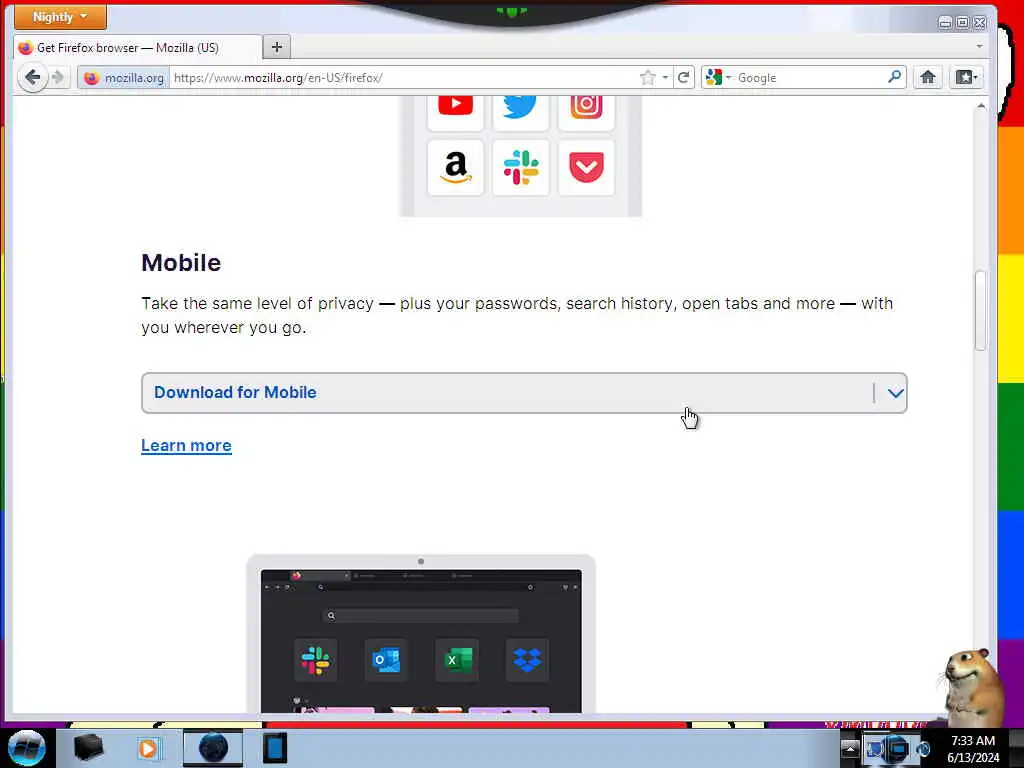The width and height of the screenshot is (1024, 768).
Task: Open the Windows Start orb
Action: pos(27,748)
